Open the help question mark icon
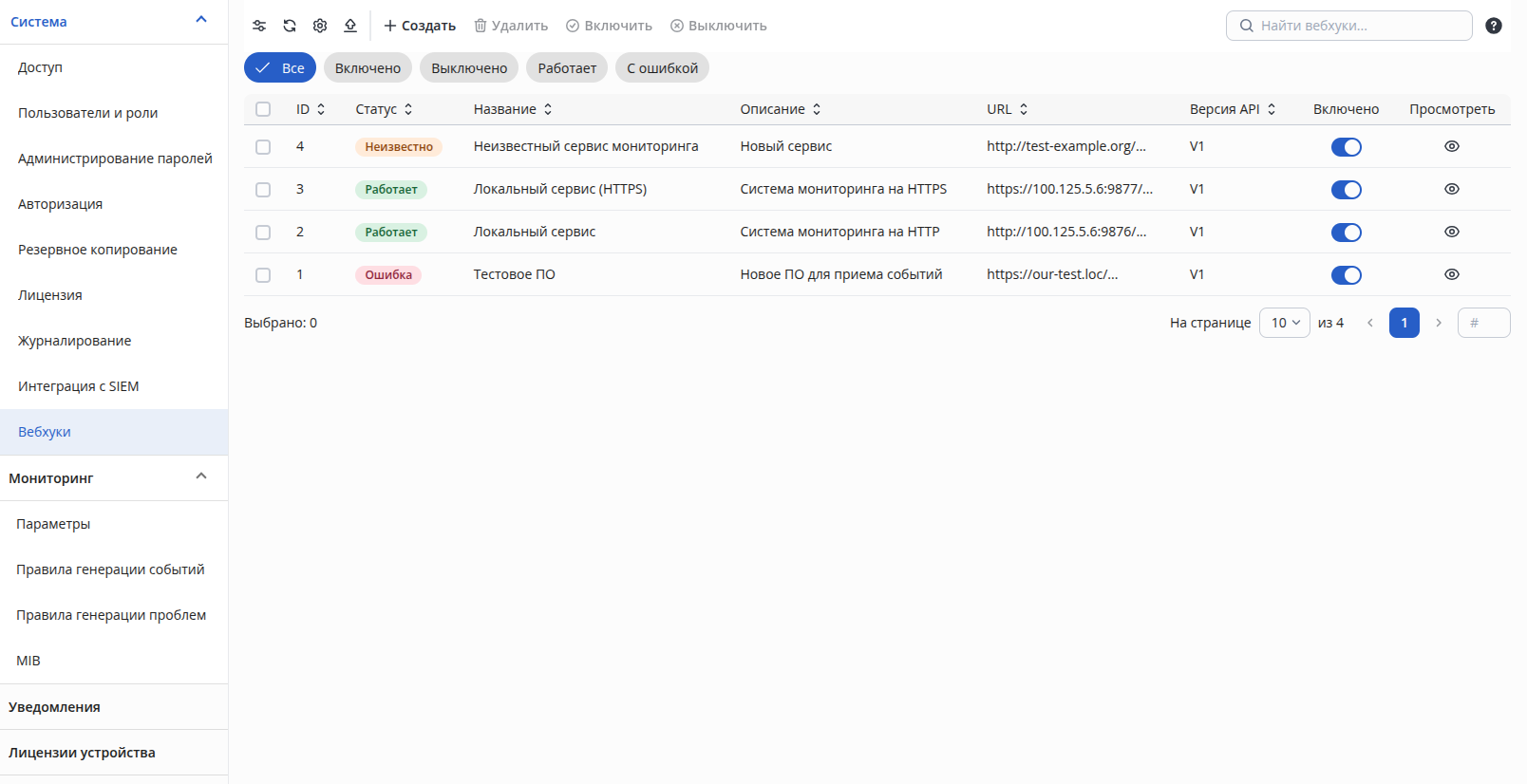Screen dimensions: 1527x784 click(1494, 26)
